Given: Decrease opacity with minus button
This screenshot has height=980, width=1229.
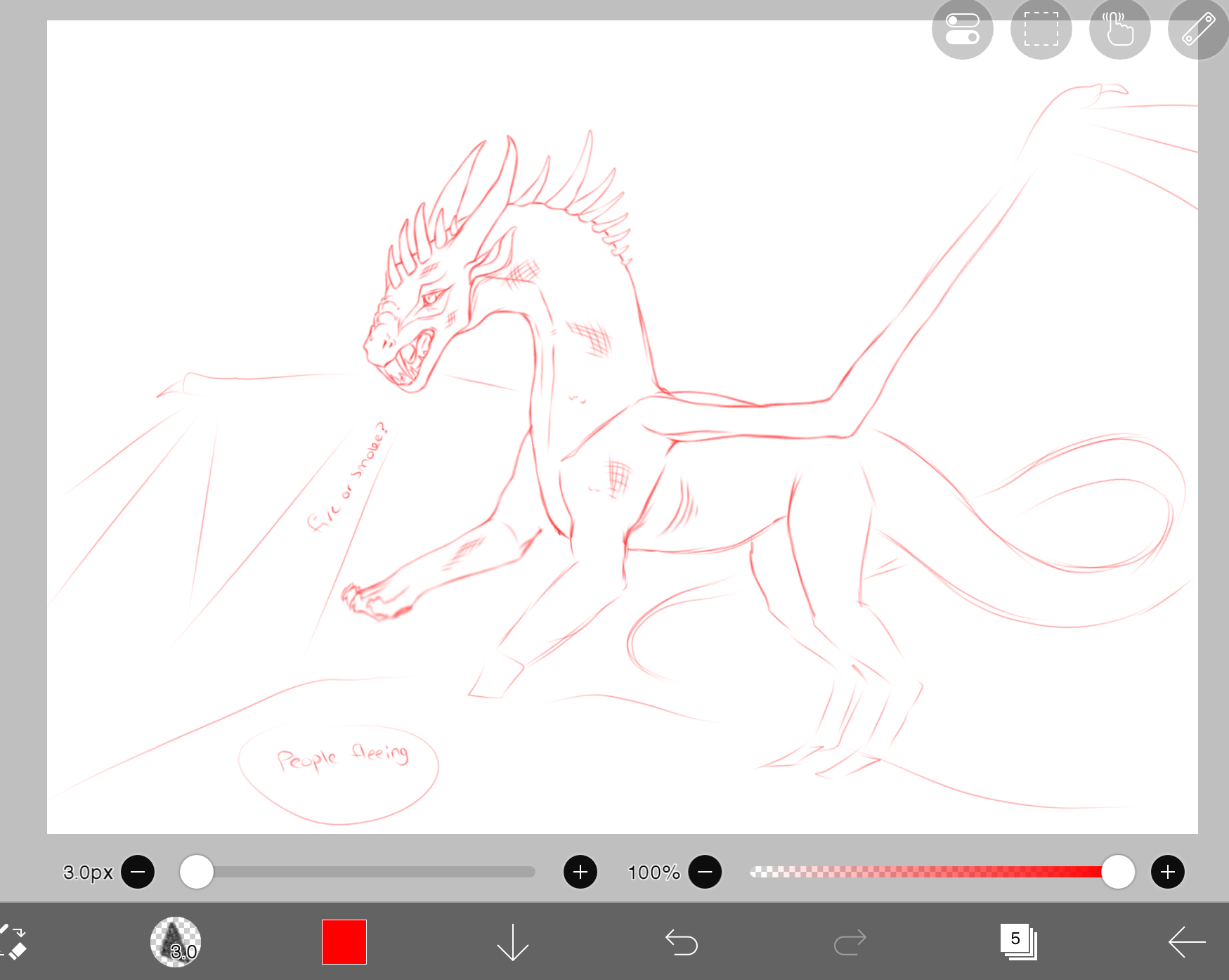Looking at the screenshot, I should tap(705, 872).
